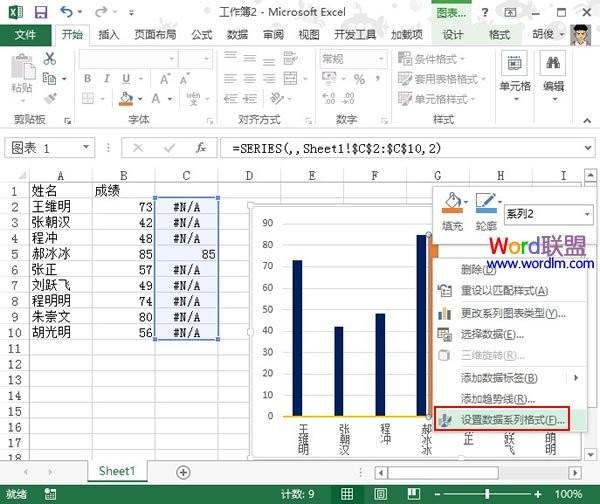The height and width of the screenshot is (504, 600).
Task: Click the Insert Function fx icon
Action: (200, 147)
